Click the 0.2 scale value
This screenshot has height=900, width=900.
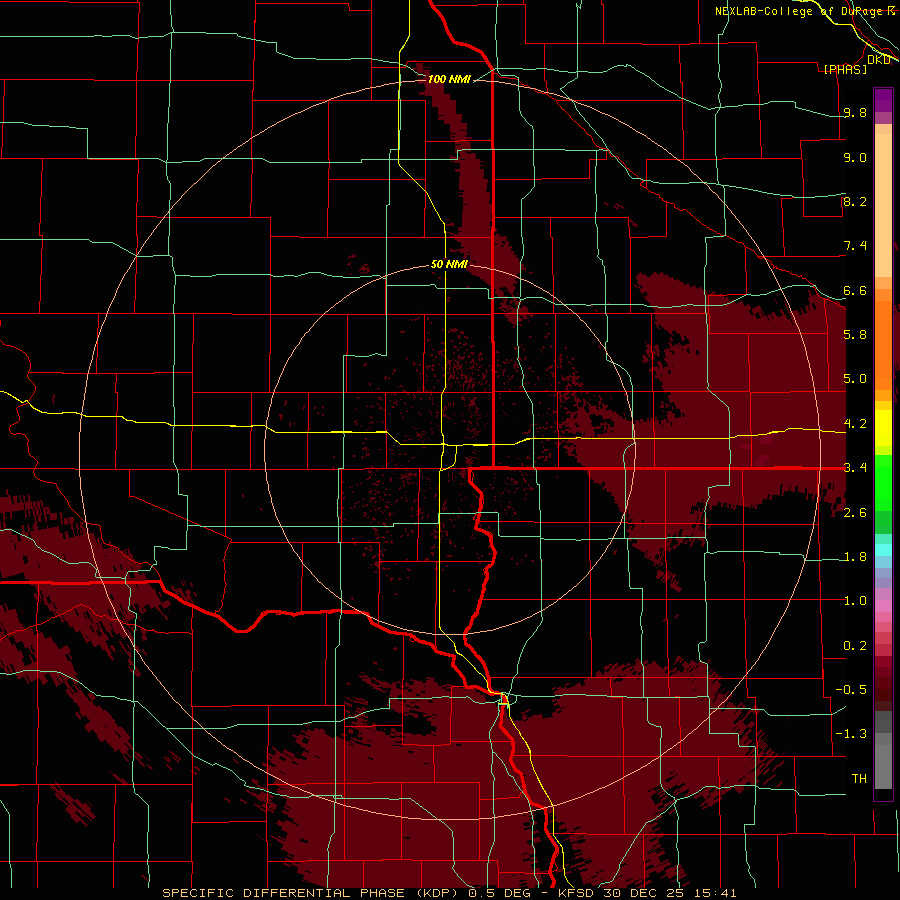855,646
